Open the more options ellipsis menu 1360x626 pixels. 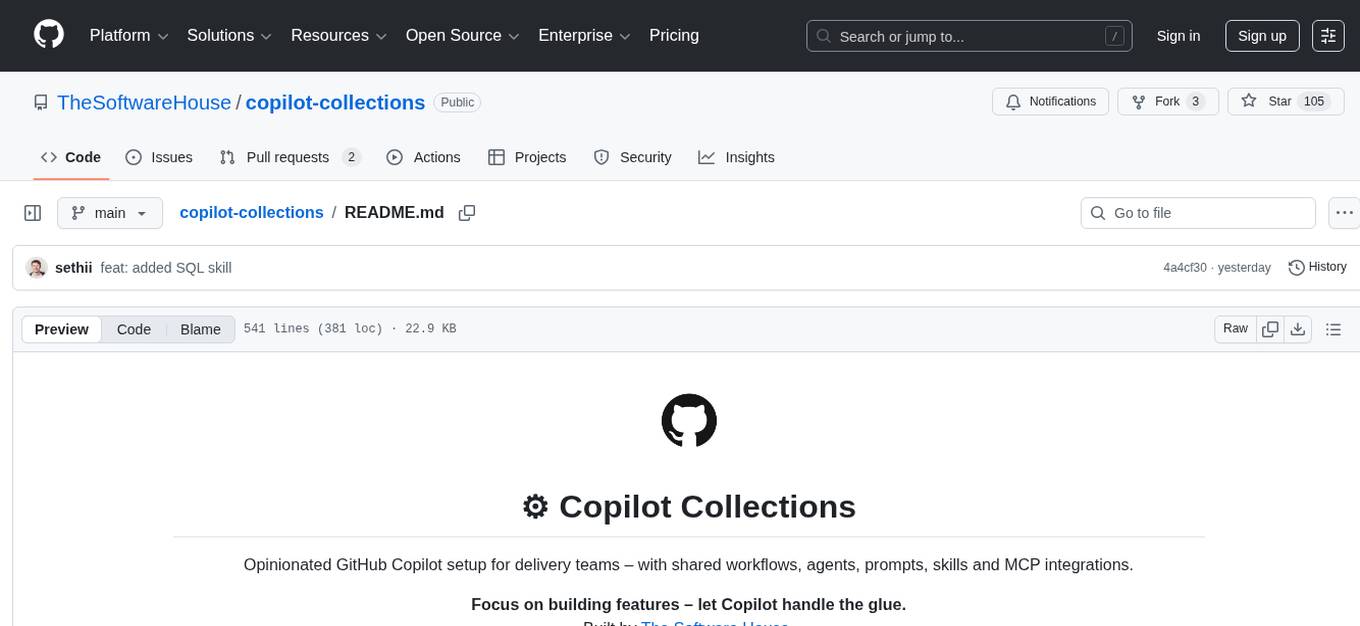point(1344,212)
